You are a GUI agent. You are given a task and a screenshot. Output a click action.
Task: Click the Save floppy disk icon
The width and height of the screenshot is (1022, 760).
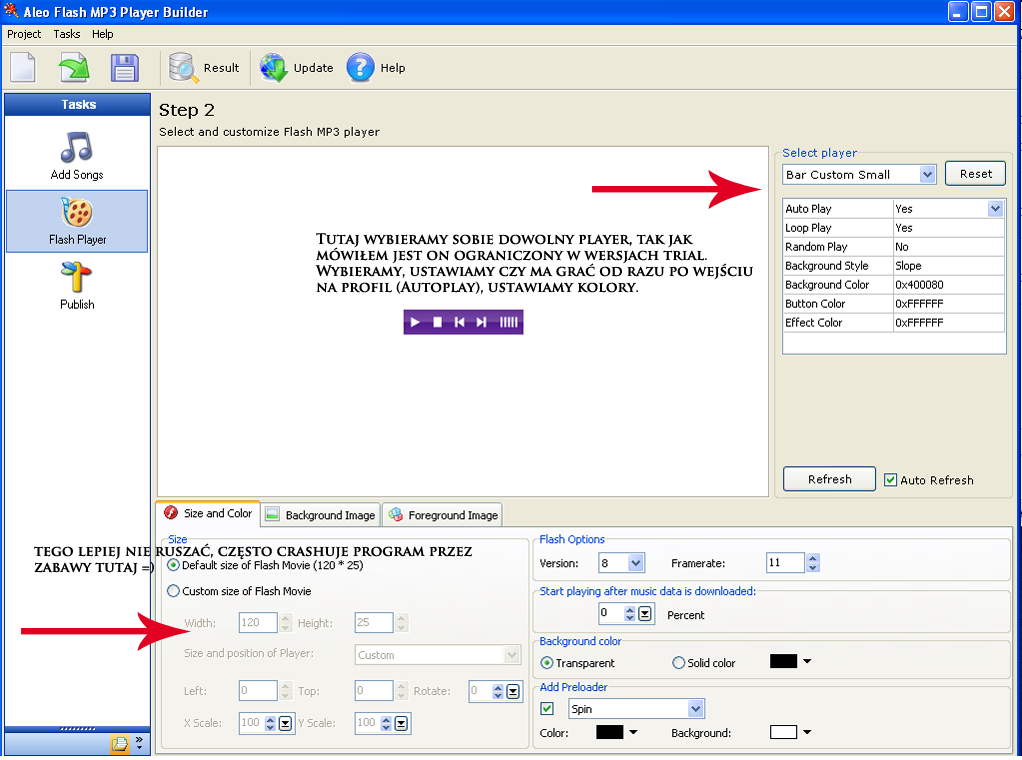coord(124,67)
